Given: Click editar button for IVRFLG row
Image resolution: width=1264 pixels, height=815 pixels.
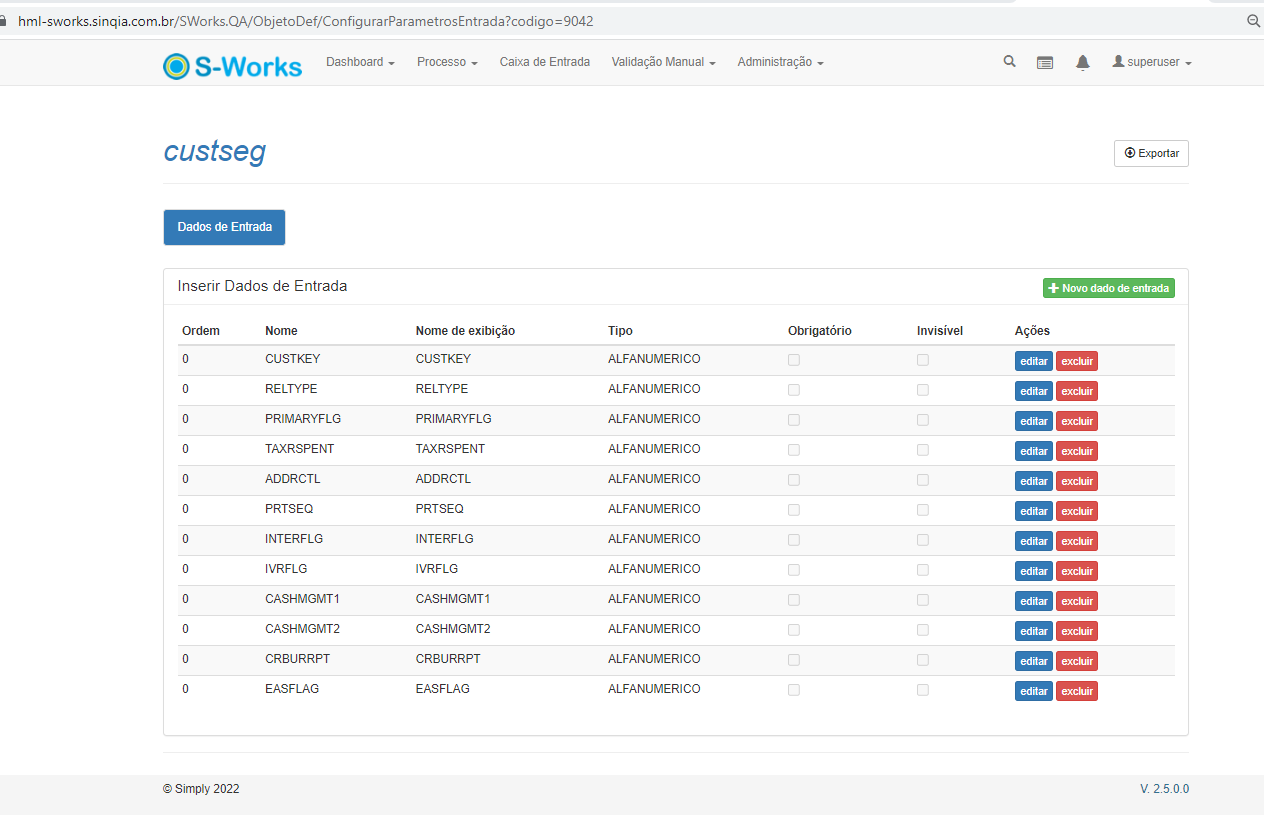Looking at the screenshot, I should click(x=1033, y=571).
